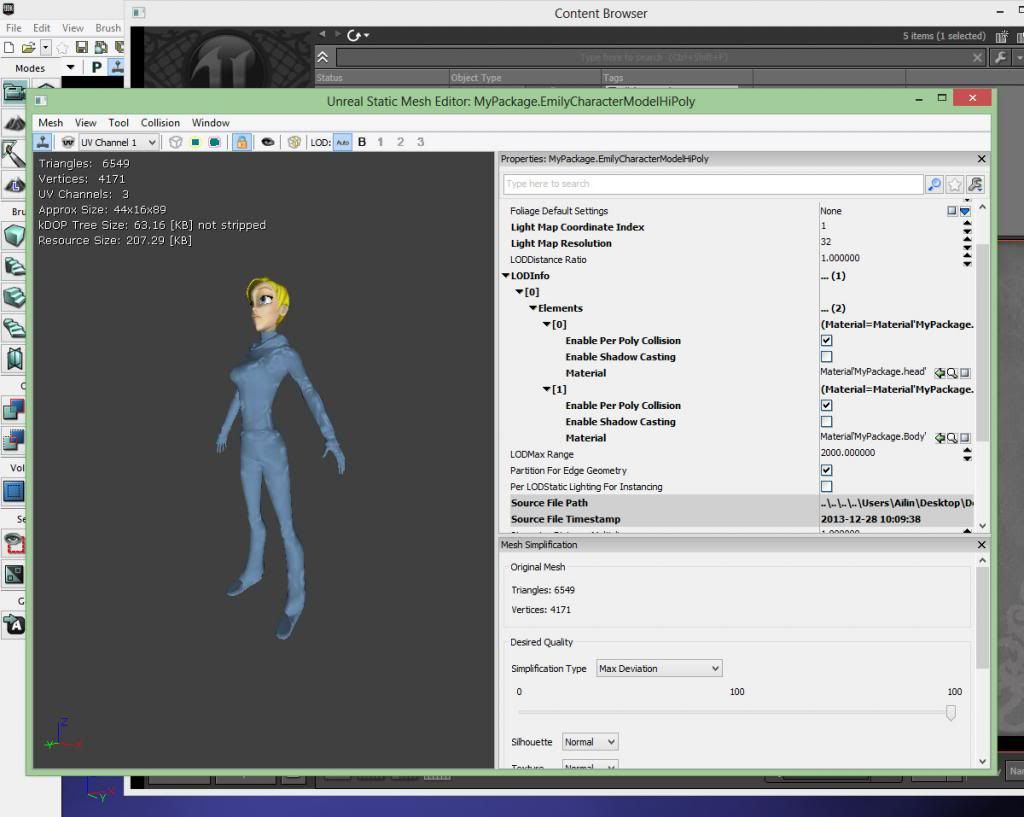Open the Tool menu
1024x817 pixels.
click(118, 123)
